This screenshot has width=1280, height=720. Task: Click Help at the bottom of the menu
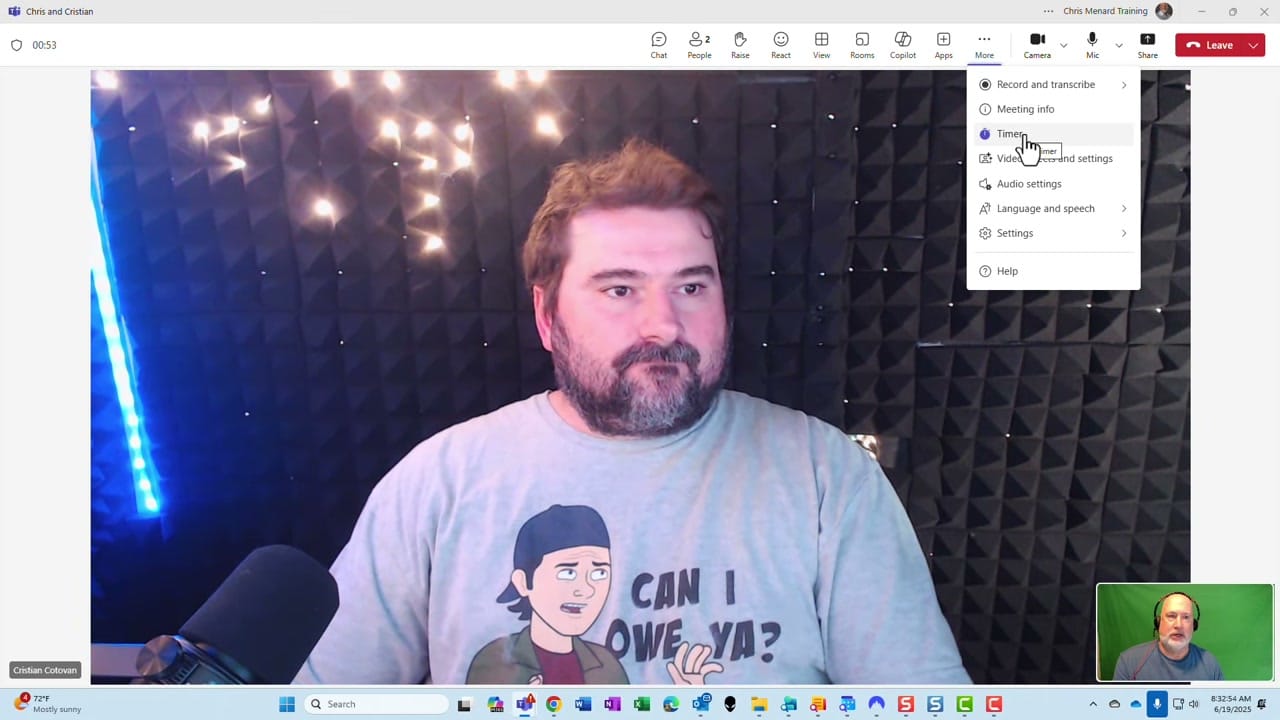(x=1007, y=270)
